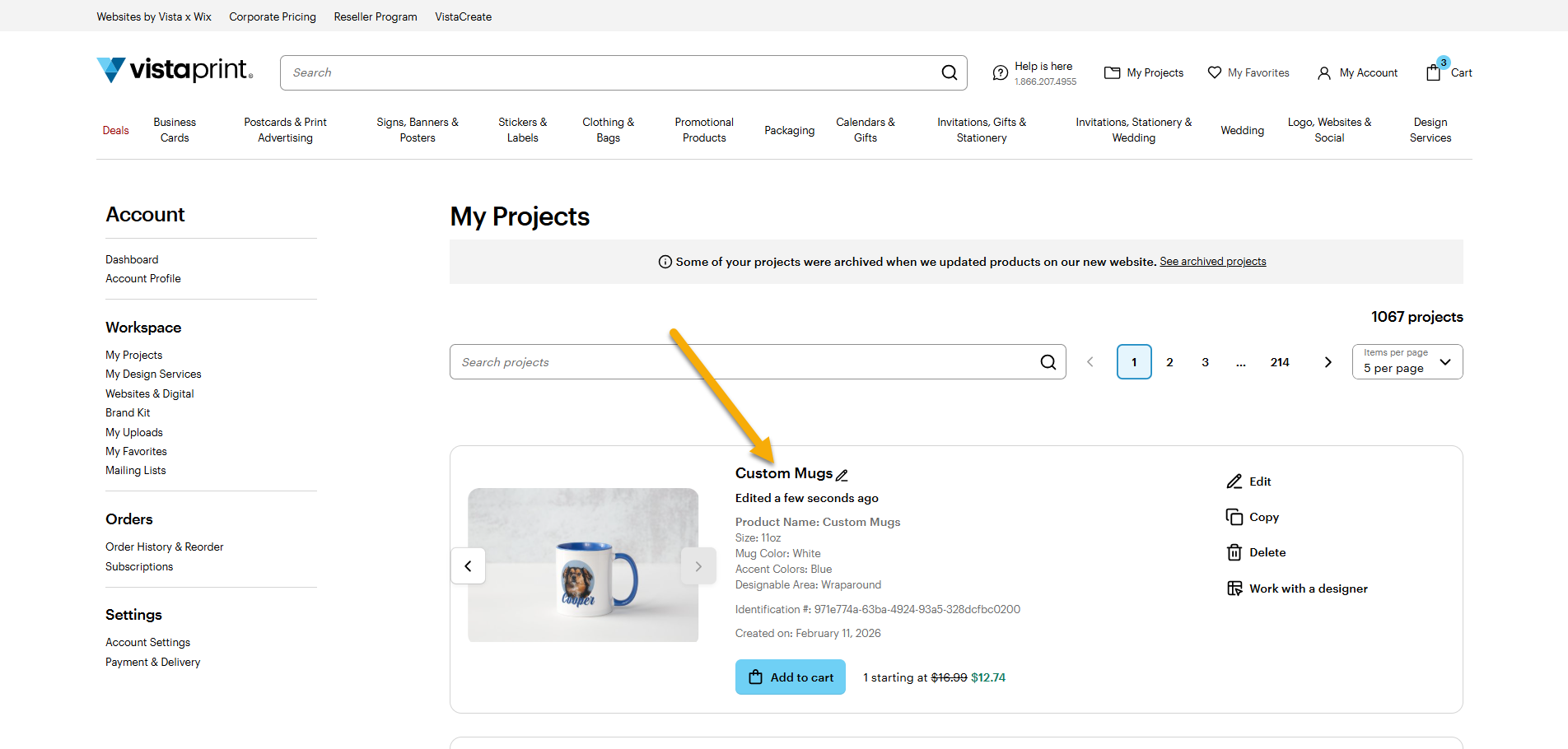The width and height of the screenshot is (1568, 749).
Task: Open Promotional Products menu
Action: [704, 130]
